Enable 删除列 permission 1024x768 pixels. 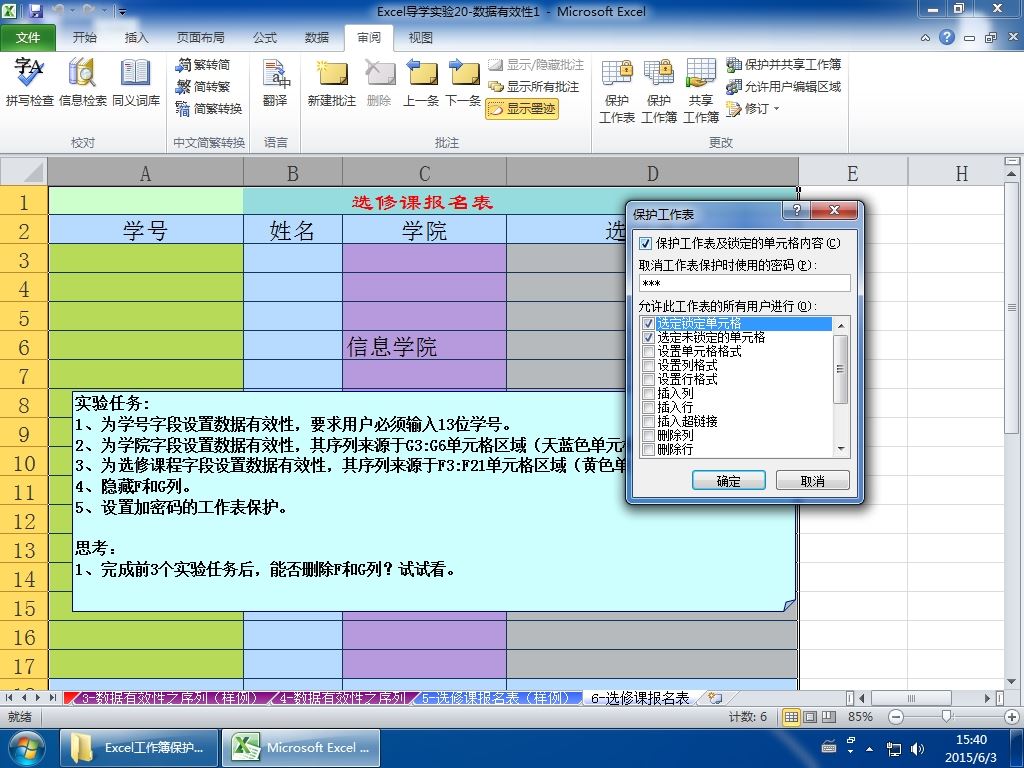648,436
